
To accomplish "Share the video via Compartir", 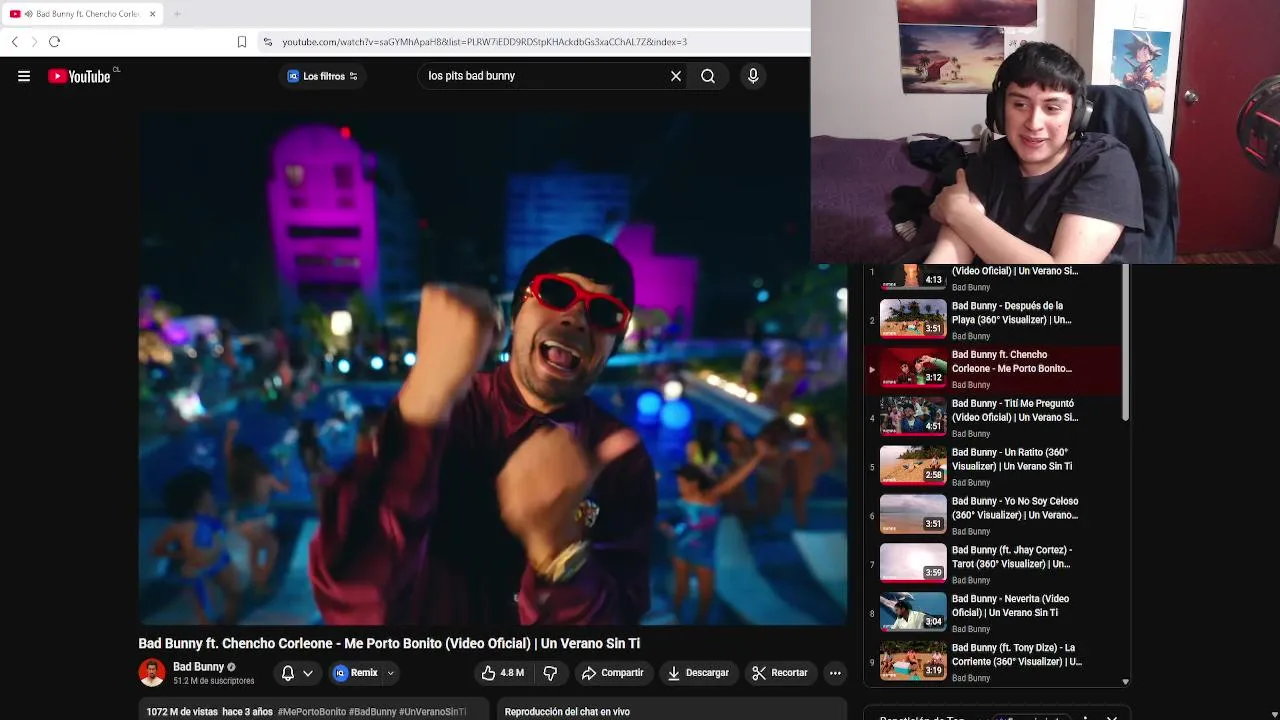I will point(613,673).
